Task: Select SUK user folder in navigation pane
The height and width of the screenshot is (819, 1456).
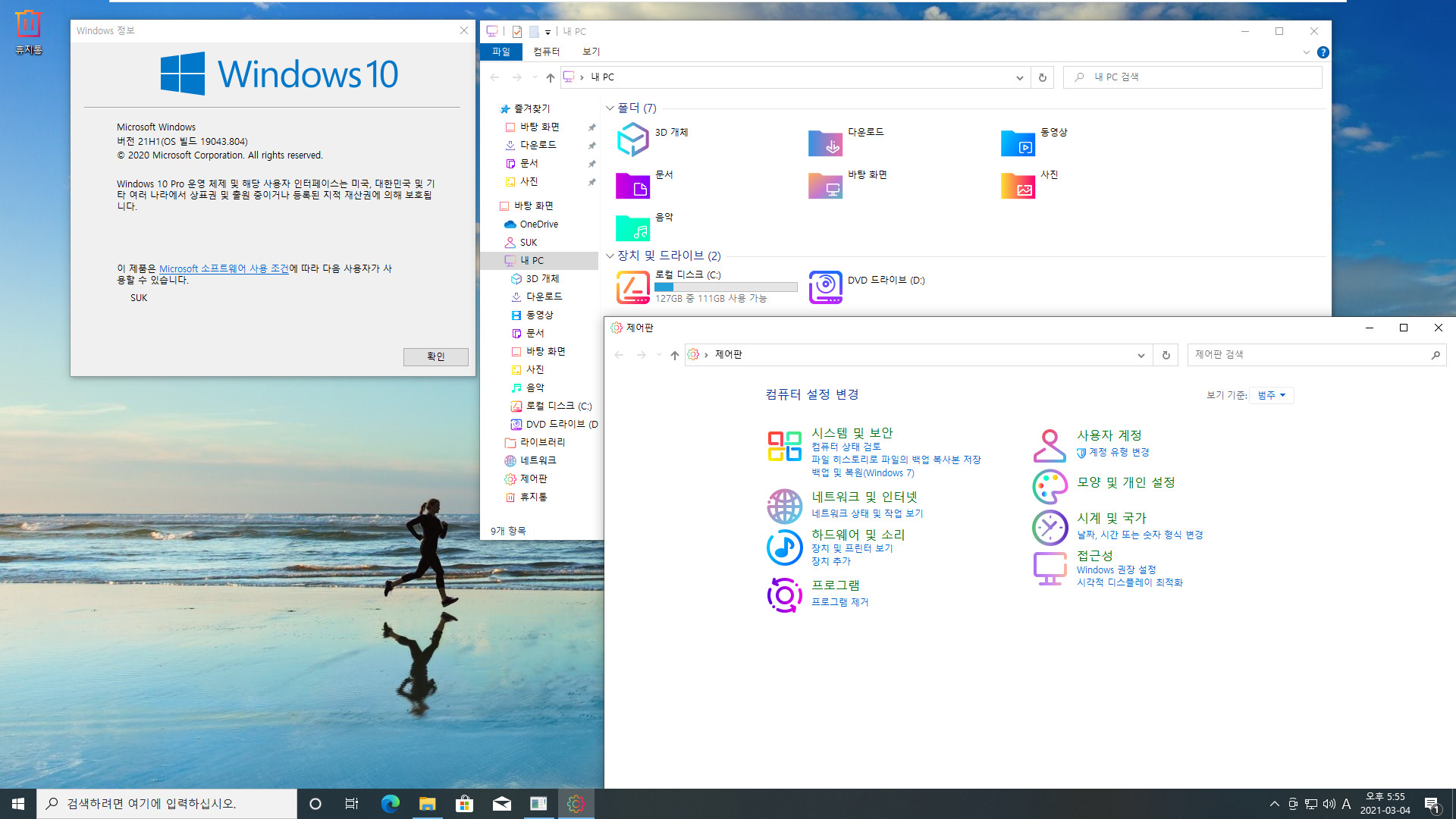Action: click(528, 243)
